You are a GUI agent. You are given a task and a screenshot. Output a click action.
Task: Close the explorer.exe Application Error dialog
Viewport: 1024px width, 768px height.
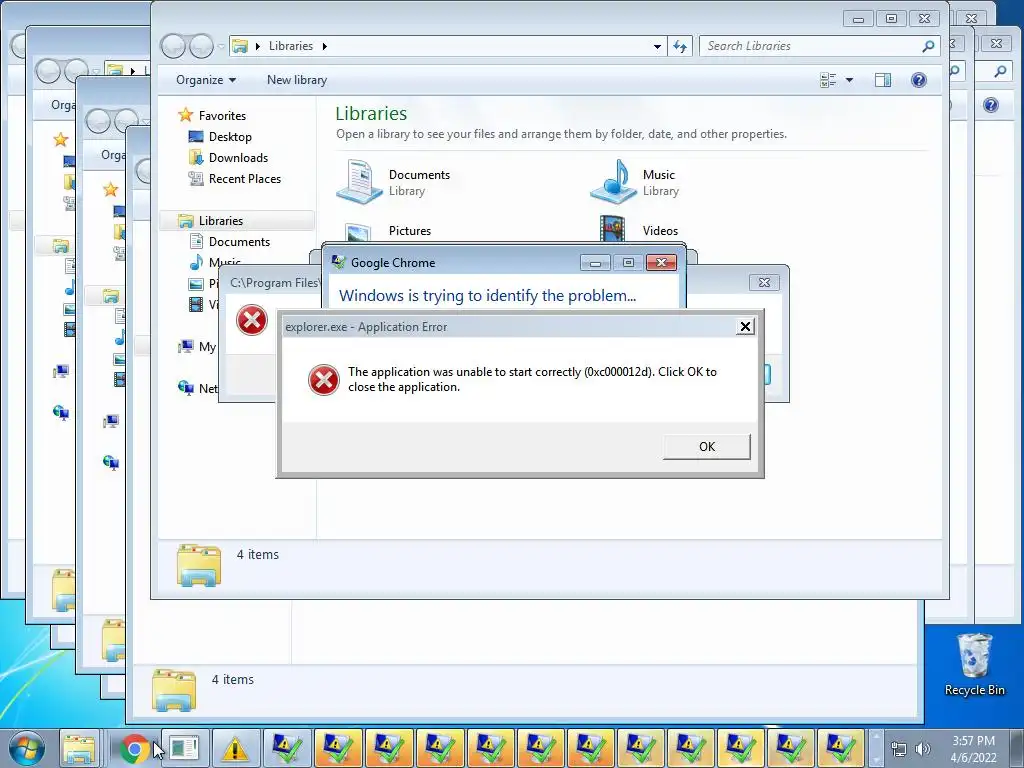coord(745,327)
